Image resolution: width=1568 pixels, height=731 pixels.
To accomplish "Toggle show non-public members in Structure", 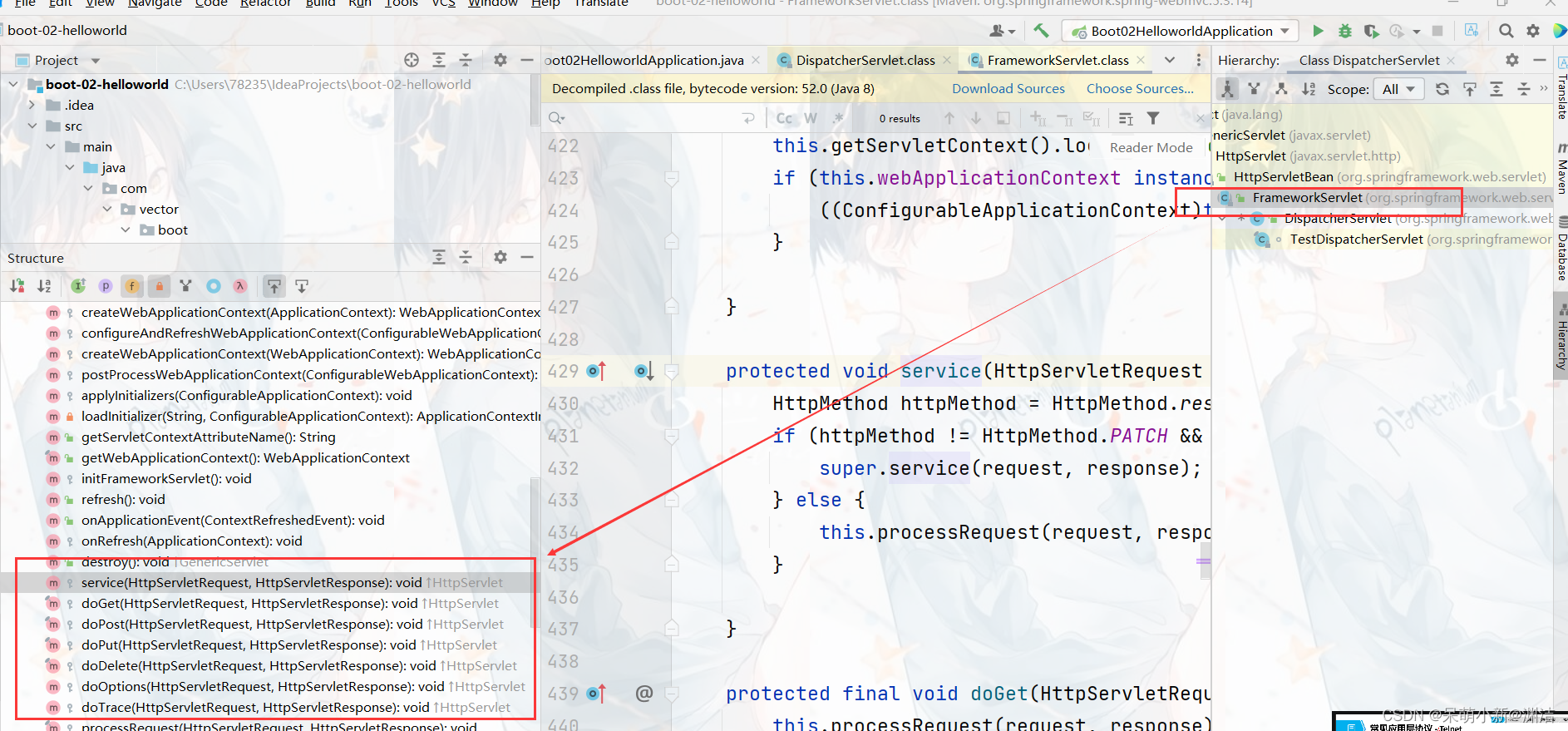I will click(x=160, y=286).
